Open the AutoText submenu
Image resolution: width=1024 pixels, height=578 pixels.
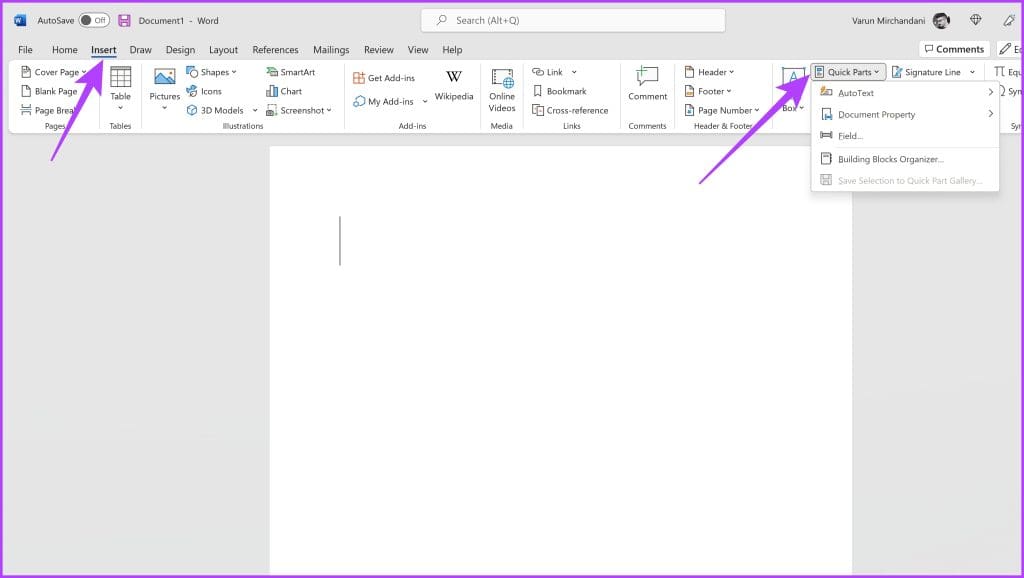pos(905,93)
